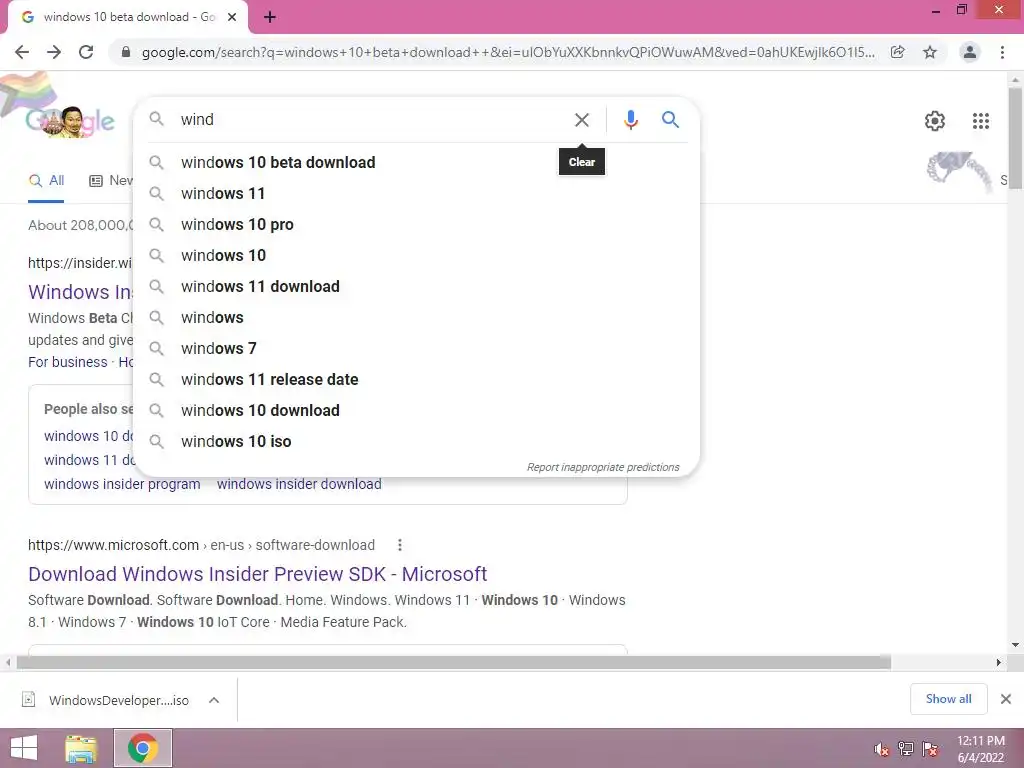The image size is (1024, 768).
Task: View site info via the padlock icon
Action: (x=126, y=52)
